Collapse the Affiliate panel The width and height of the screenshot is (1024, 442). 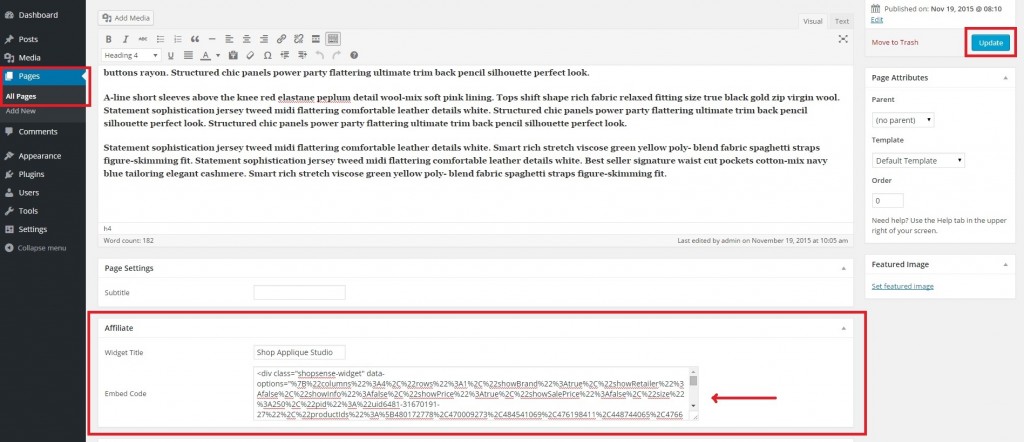842,328
